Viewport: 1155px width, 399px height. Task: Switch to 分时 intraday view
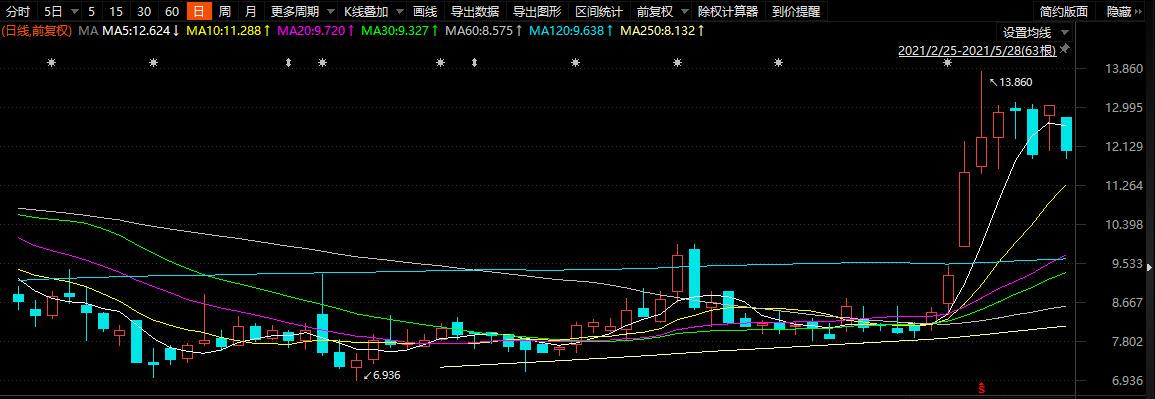click(x=18, y=11)
